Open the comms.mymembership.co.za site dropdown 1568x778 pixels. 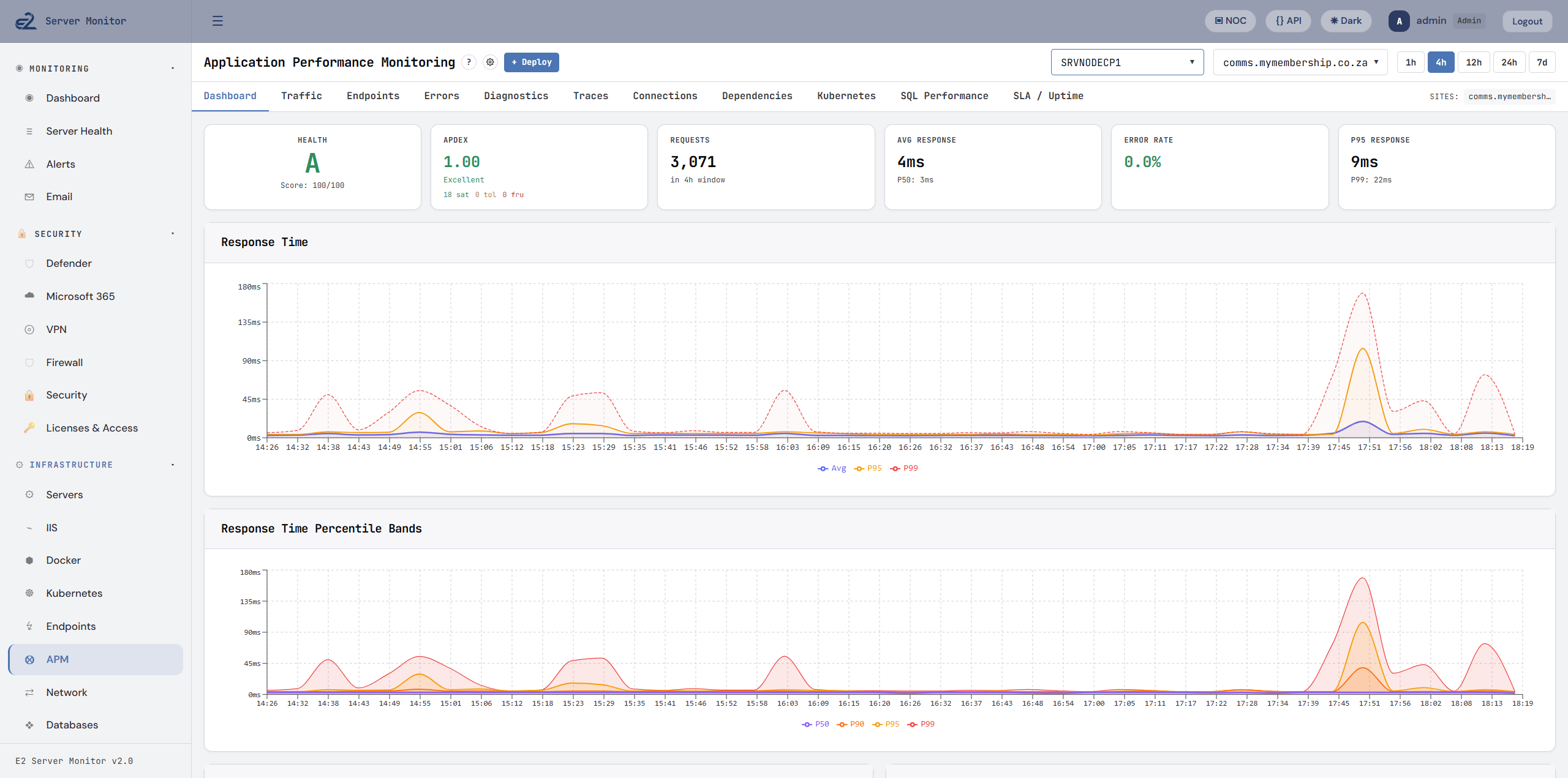(x=1300, y=62)
